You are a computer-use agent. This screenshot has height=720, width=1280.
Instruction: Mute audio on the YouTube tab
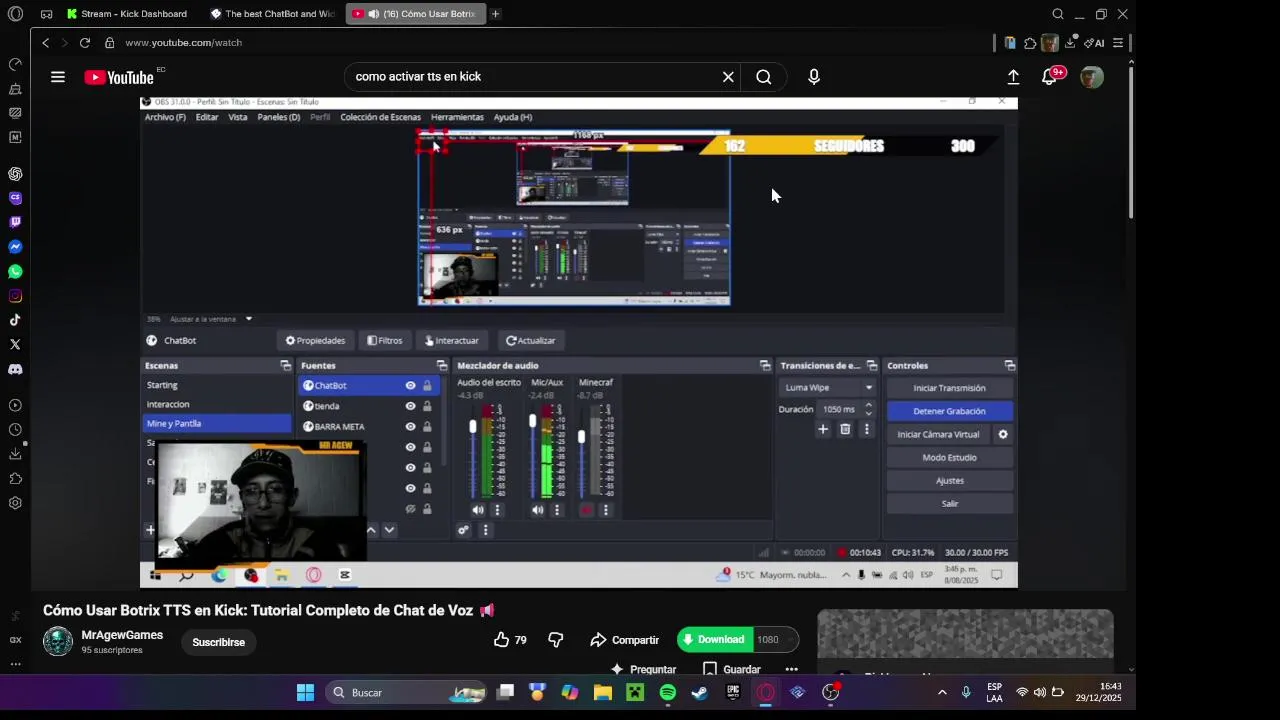pyautogui.click(x=373, y=14)
